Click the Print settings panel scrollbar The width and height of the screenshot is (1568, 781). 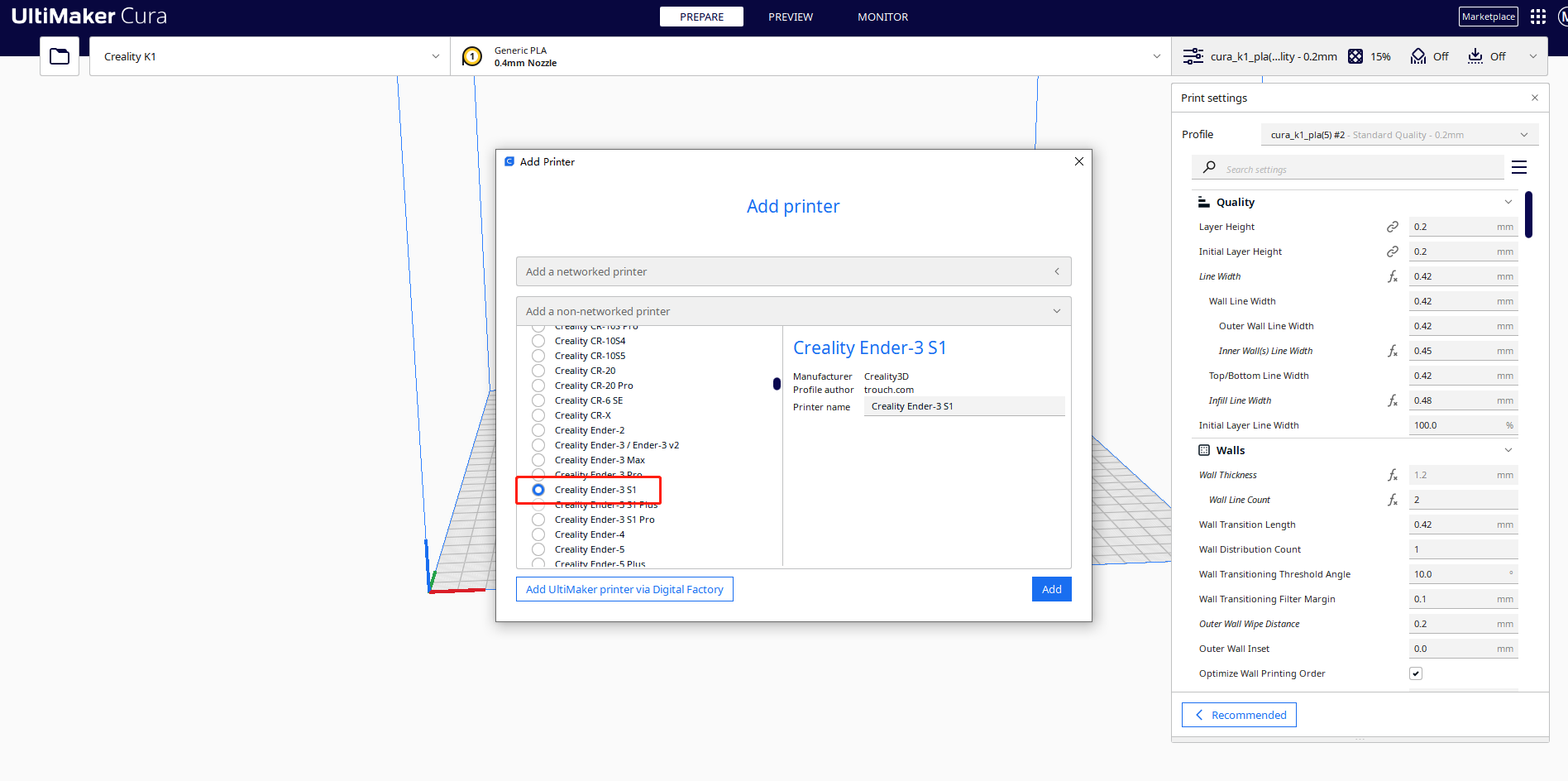point(1529,214)
